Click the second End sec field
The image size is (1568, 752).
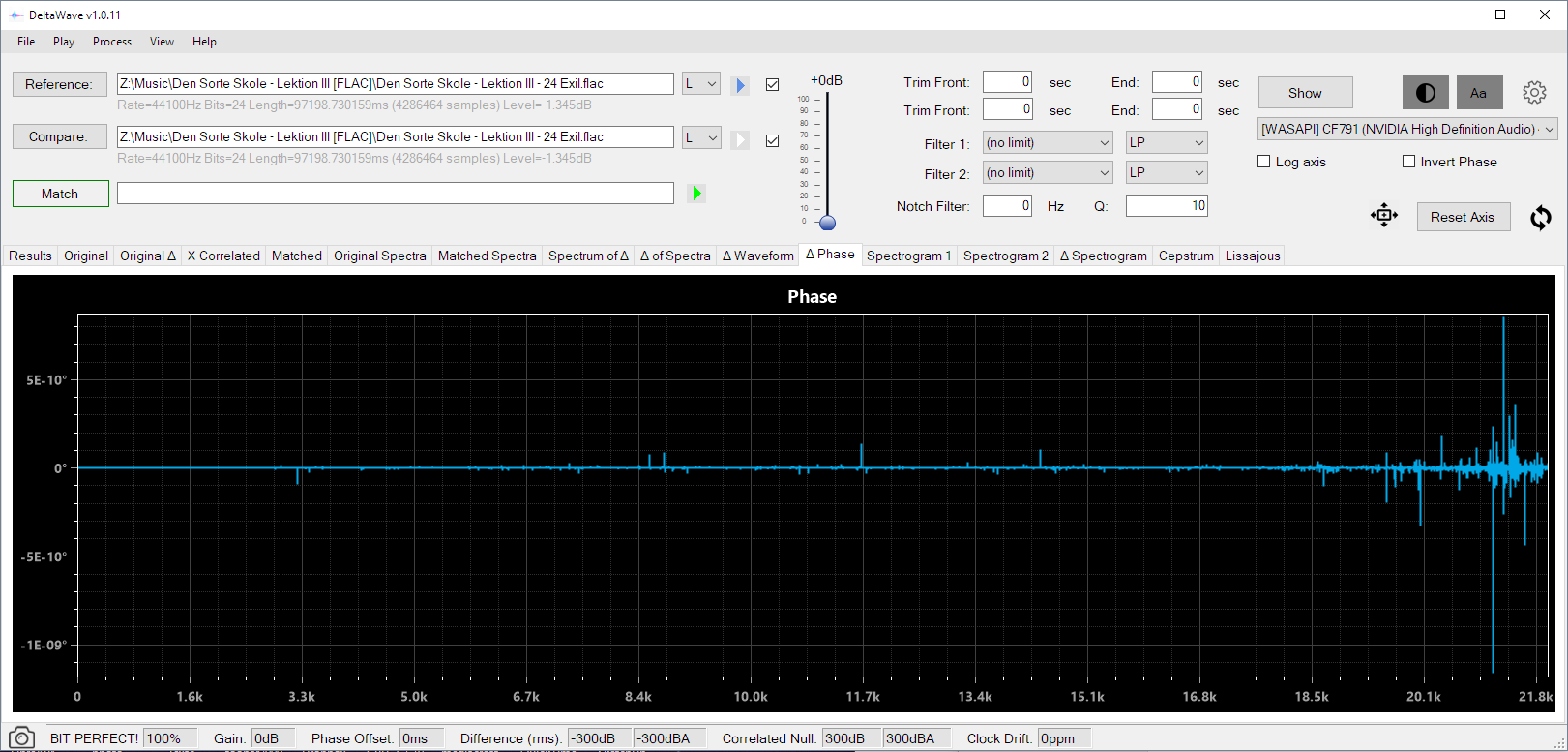[x=1177, y=109]
